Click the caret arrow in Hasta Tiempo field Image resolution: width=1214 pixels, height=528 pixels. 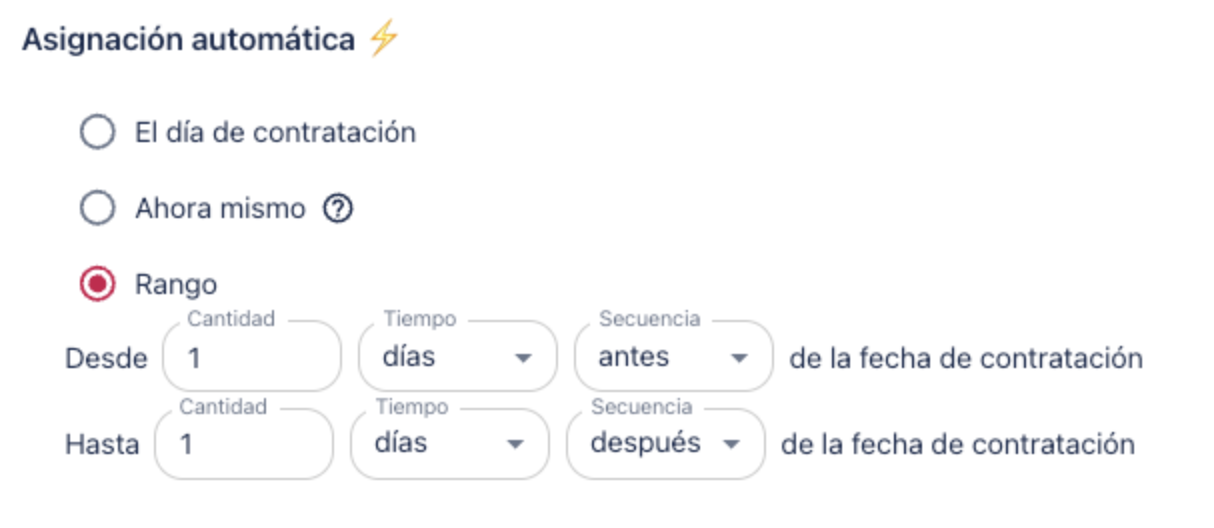pos(515,444)
